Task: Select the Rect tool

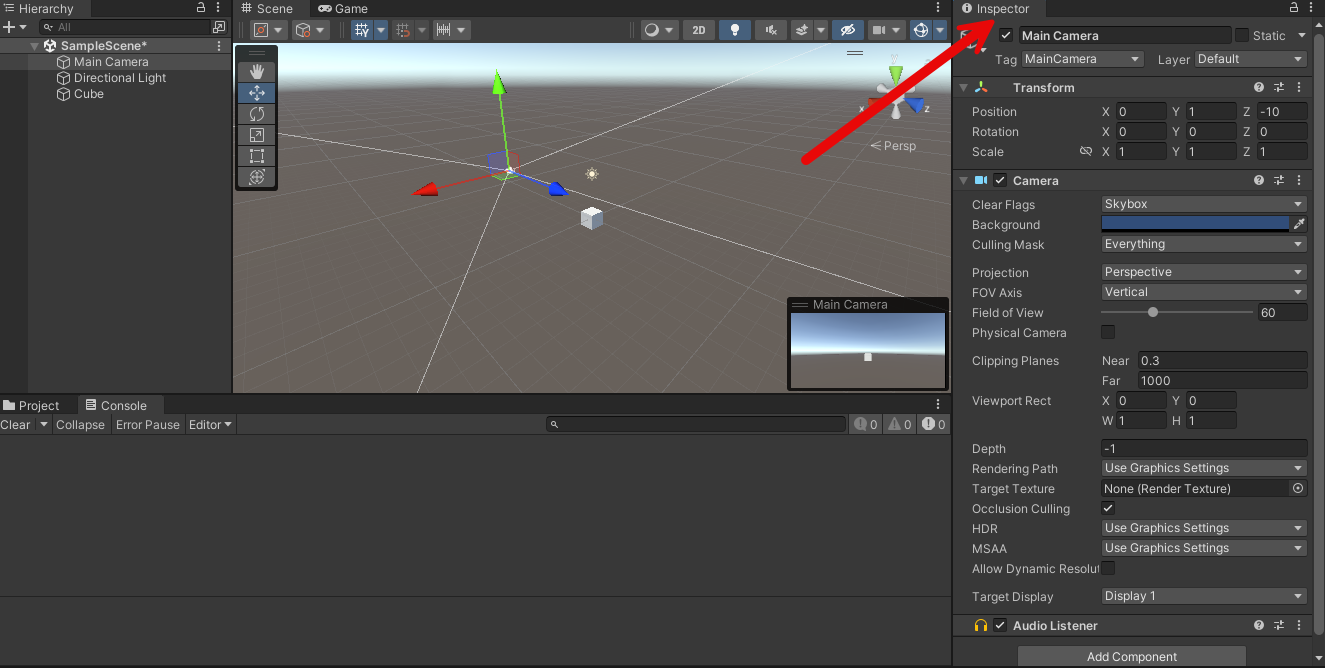Action: (x=257, y=156)
